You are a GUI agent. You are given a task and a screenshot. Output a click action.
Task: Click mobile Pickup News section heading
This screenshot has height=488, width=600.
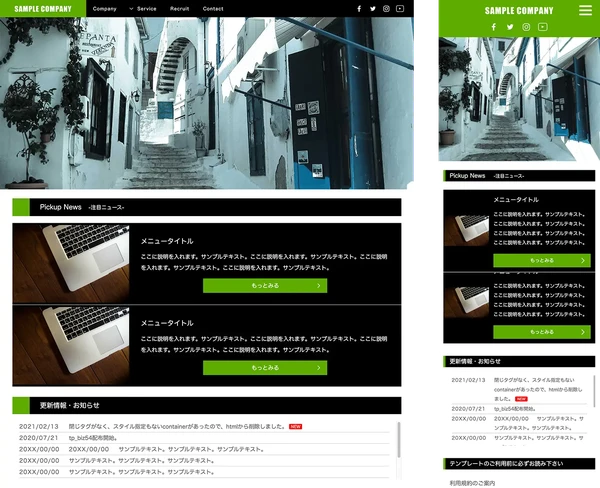point(519,176)
